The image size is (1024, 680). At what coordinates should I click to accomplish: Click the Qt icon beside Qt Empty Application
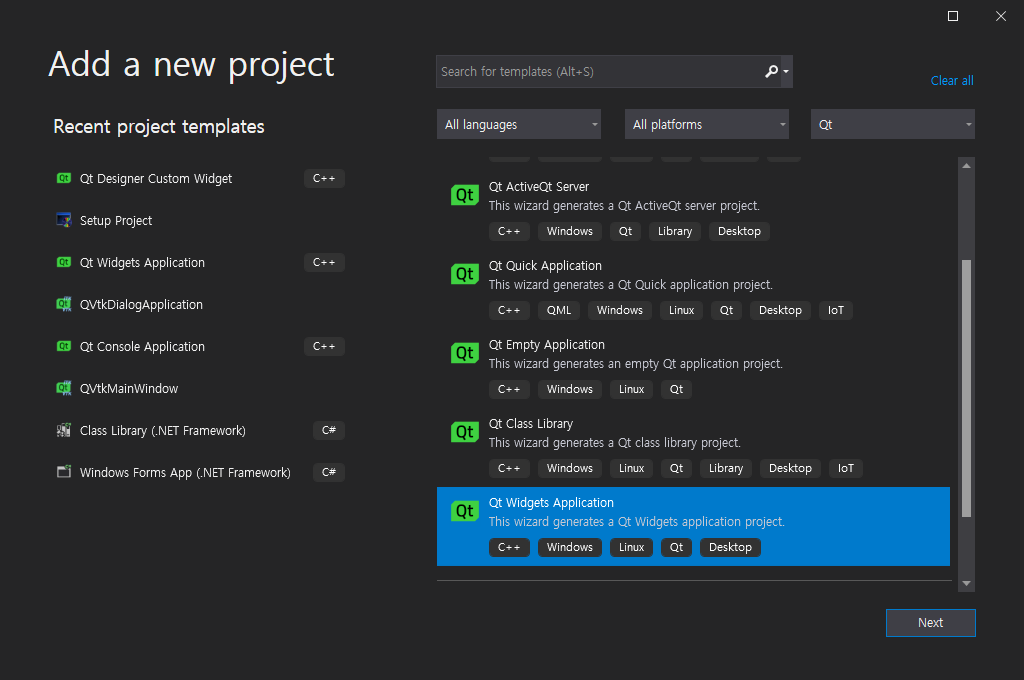464,353
